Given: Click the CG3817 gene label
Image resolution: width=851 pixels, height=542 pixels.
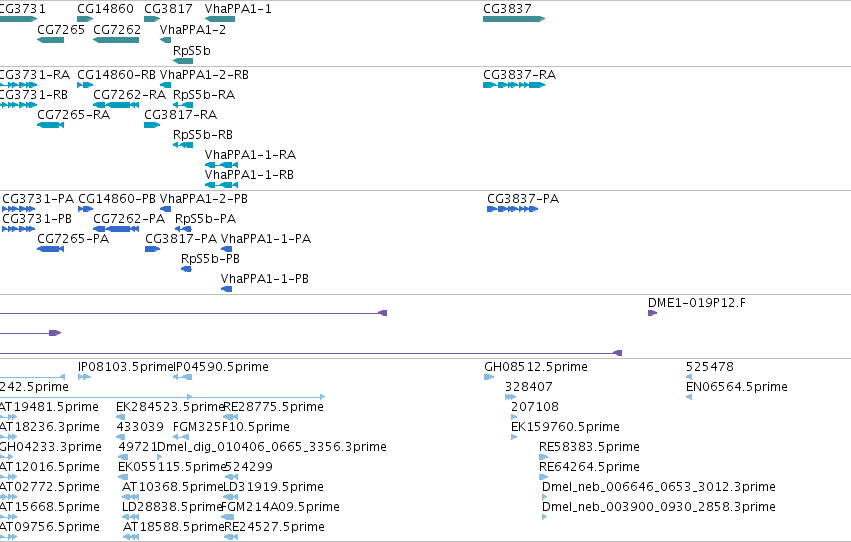Looking at the screenshot, I should (168, 9).
